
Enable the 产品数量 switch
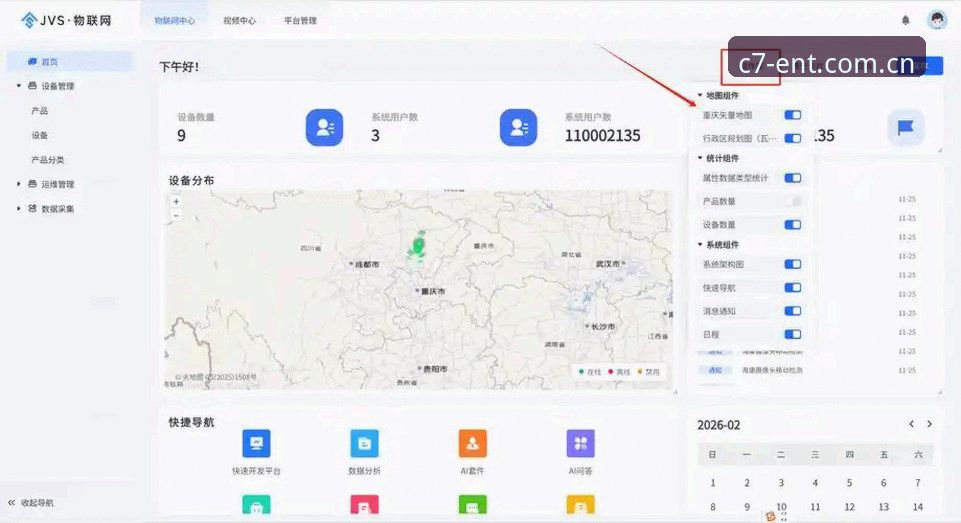[792, 201]
